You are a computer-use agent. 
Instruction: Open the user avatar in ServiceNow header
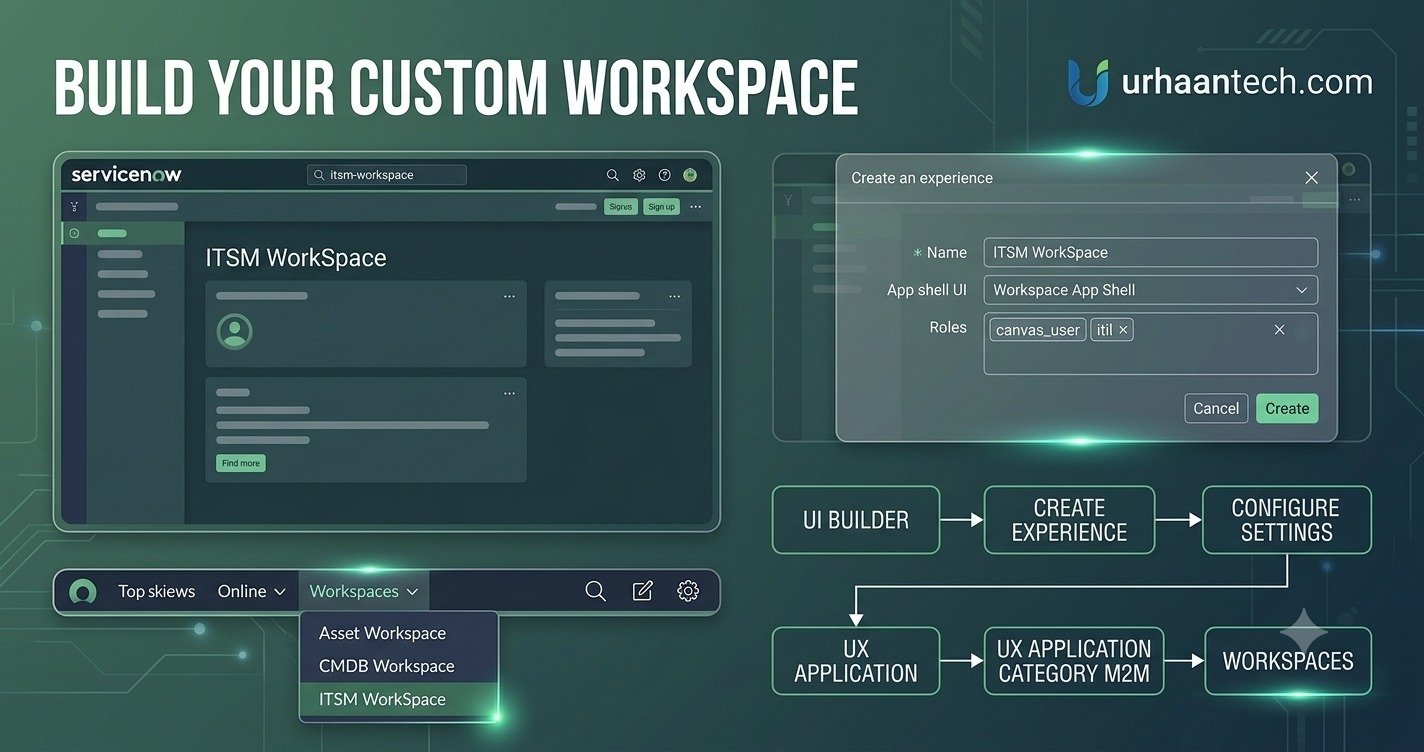690,175
